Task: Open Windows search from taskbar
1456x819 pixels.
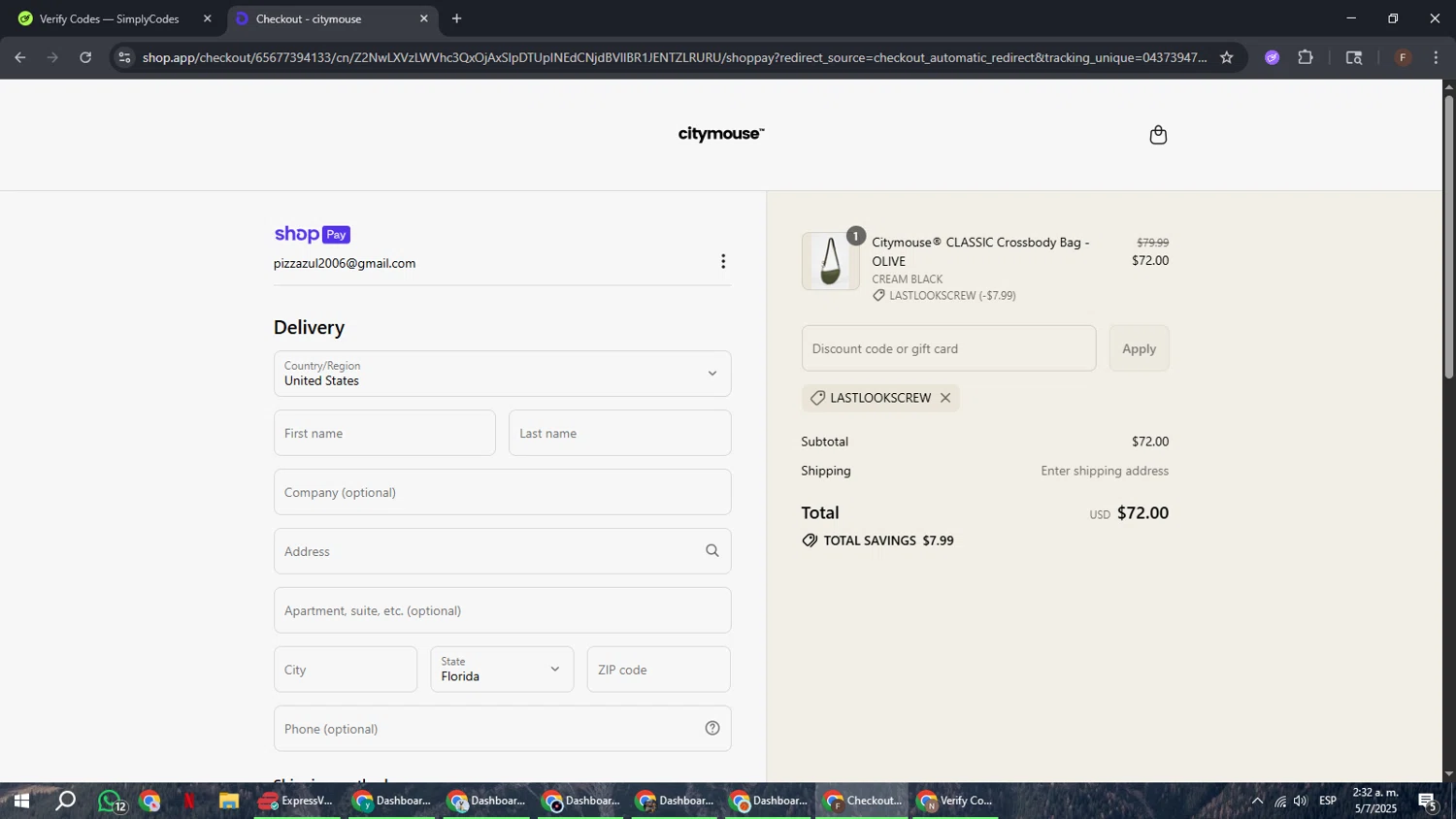Action: (x=65, y=802)
